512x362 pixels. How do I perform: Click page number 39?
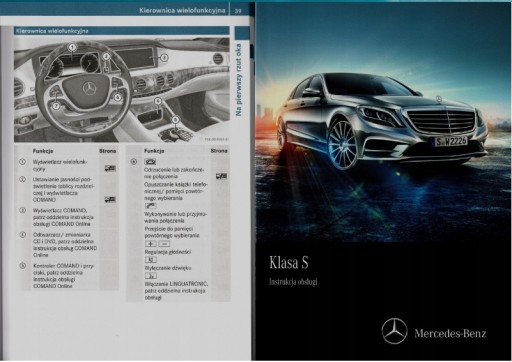click(238, 11)
